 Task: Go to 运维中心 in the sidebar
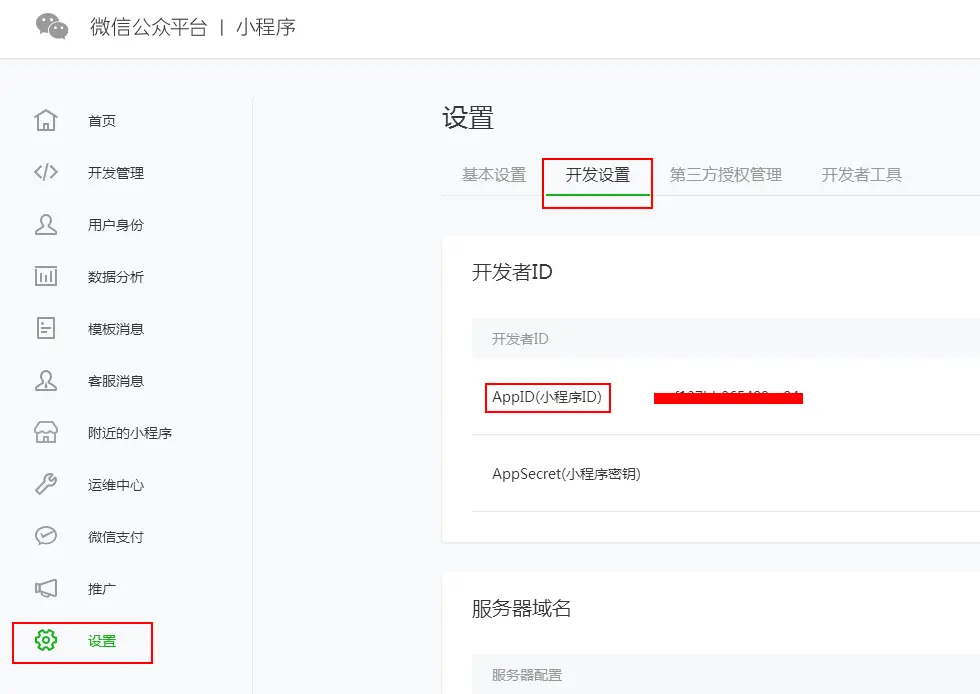click(116, 485)
